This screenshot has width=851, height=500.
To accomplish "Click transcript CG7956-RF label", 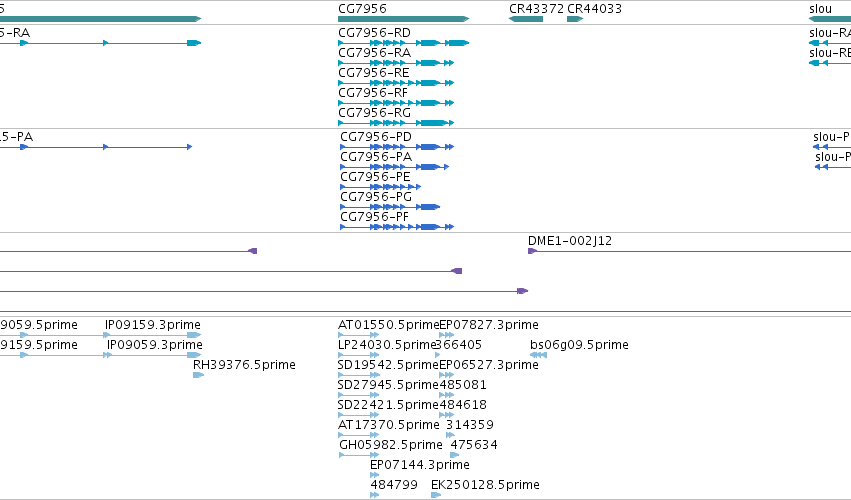I will 373,93.
